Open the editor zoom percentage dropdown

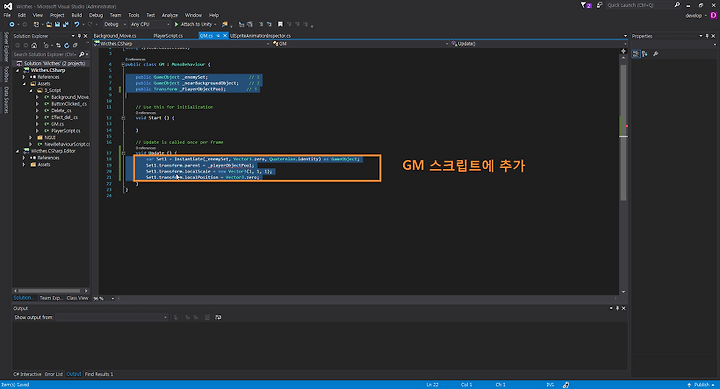[x=112, y=299]
